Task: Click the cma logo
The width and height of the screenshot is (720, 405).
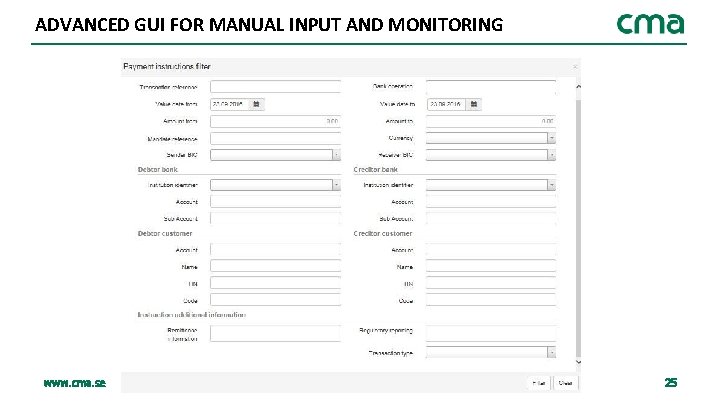Action: coord(650,24)
